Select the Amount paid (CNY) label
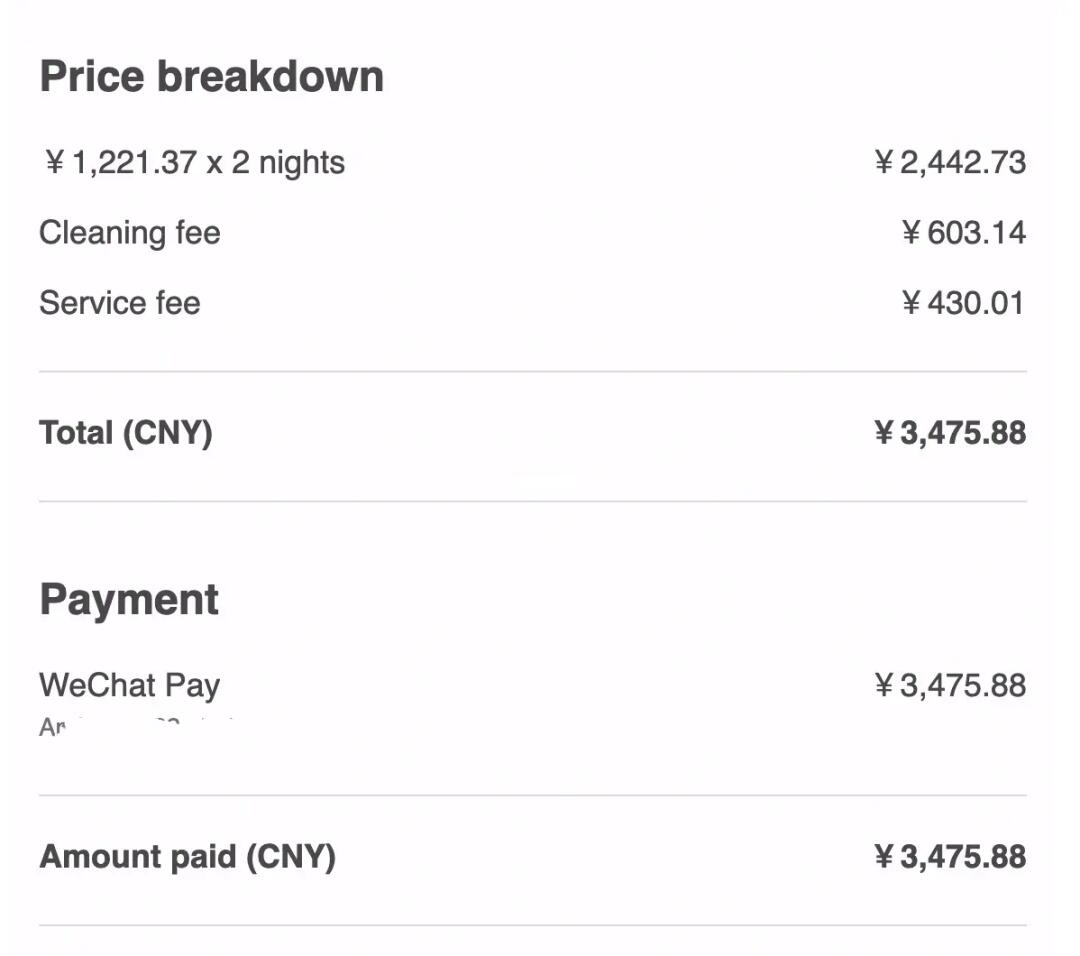This screenshot has width=1080, height=956. pos(187,857)
